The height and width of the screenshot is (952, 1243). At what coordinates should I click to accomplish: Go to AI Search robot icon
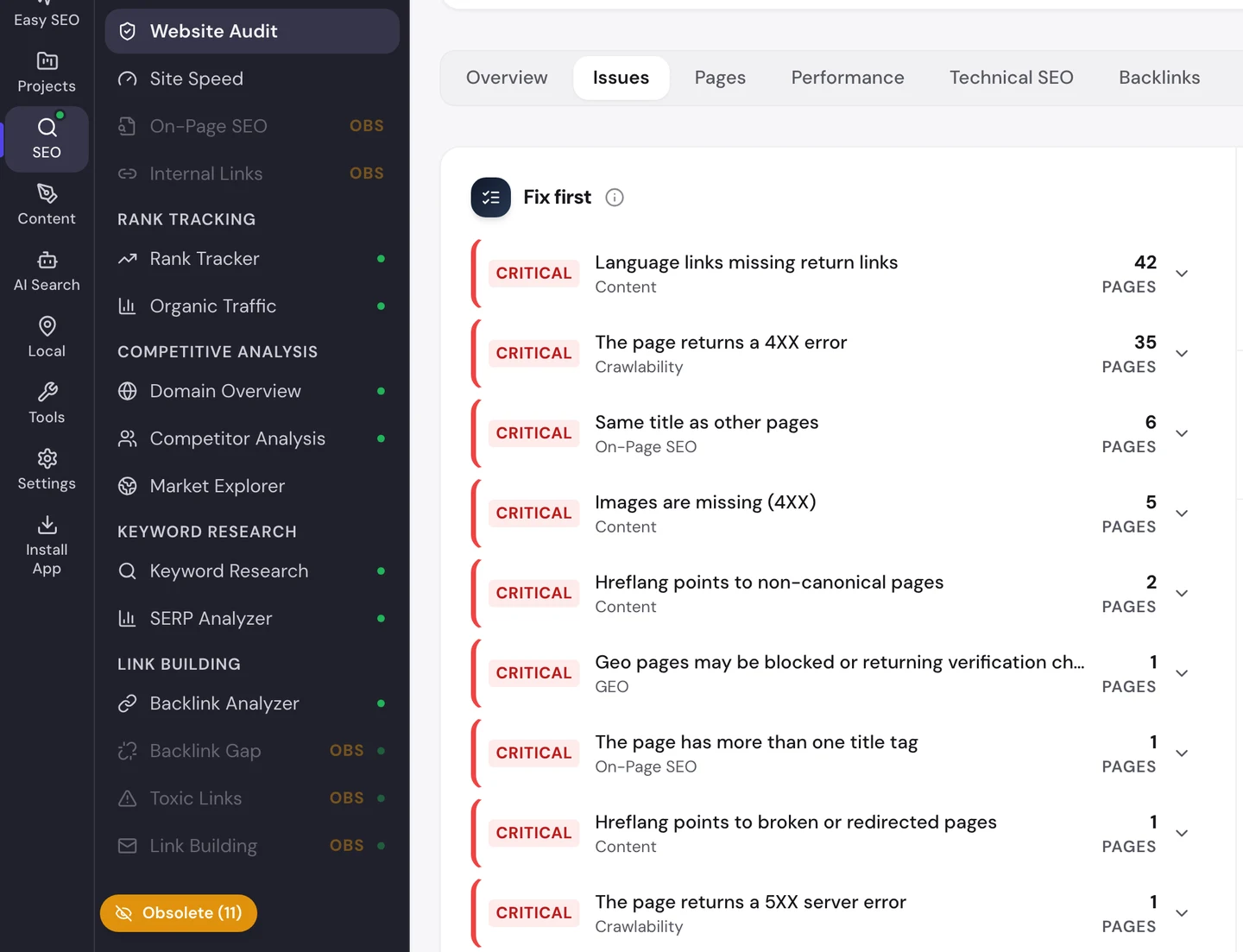(x=47, y=260)
